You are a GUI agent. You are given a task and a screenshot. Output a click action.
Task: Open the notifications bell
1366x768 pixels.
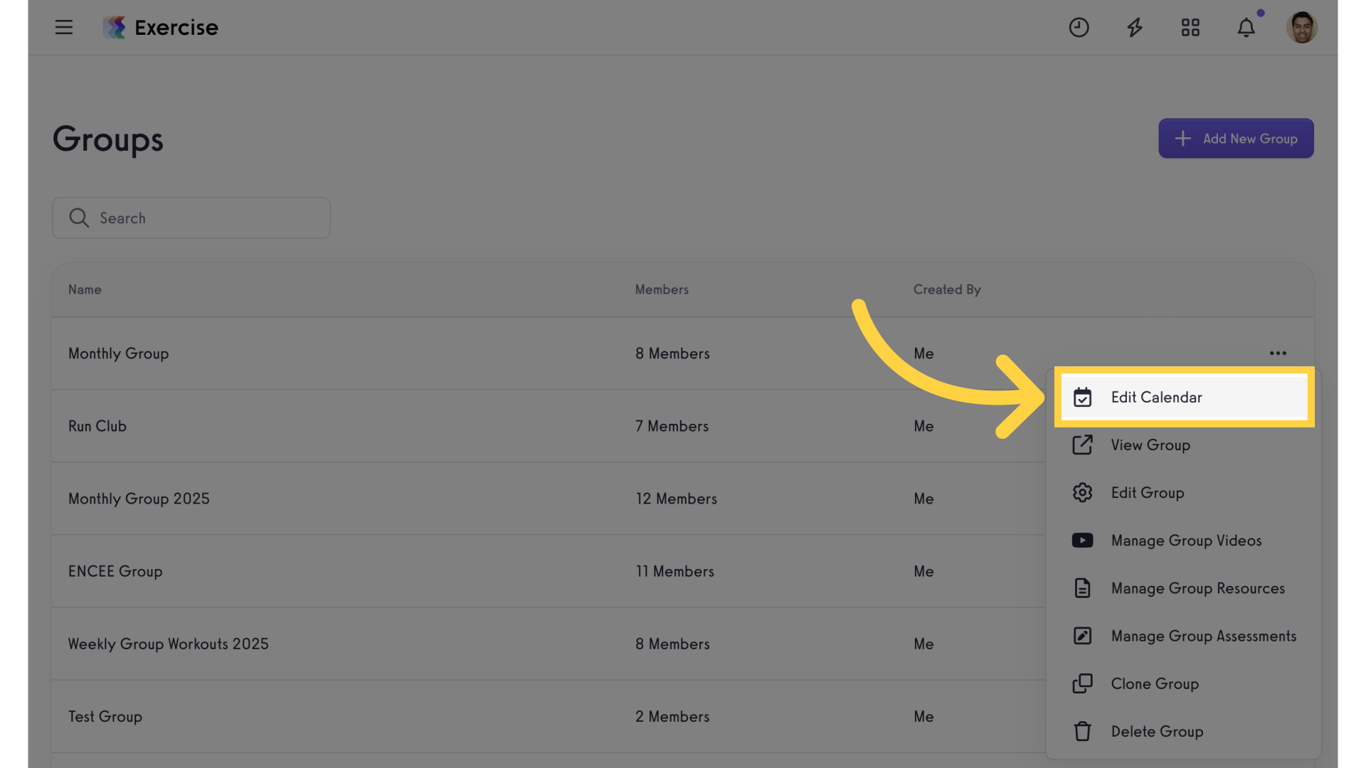click(1246, 28)
